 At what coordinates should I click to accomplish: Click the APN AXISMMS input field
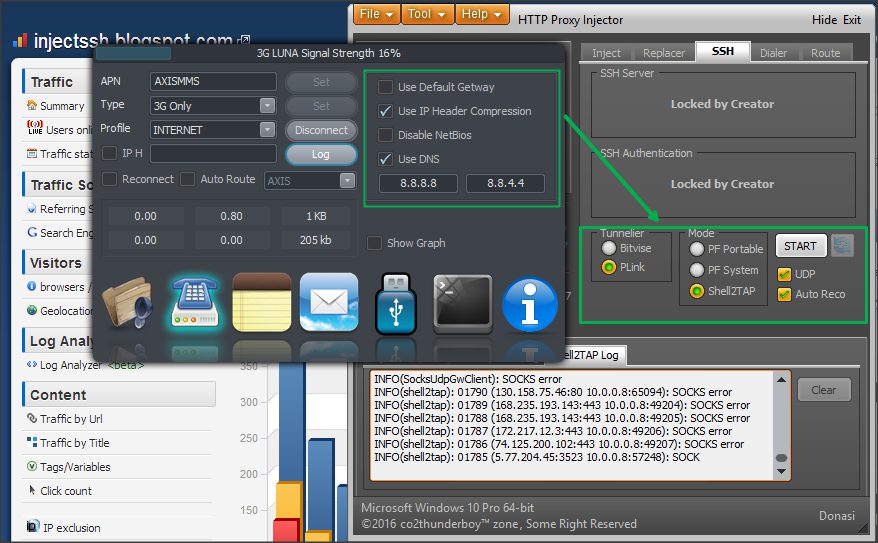tap(213, 81)
